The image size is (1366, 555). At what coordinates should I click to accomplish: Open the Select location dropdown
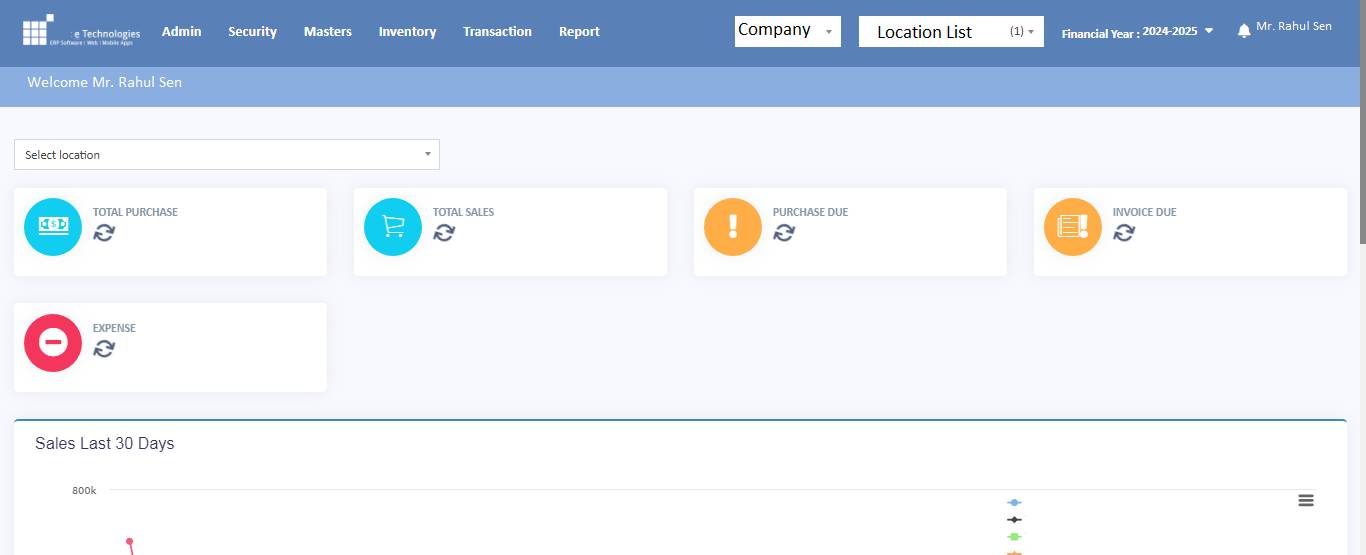pyautogui.click(x=227, y=154)
